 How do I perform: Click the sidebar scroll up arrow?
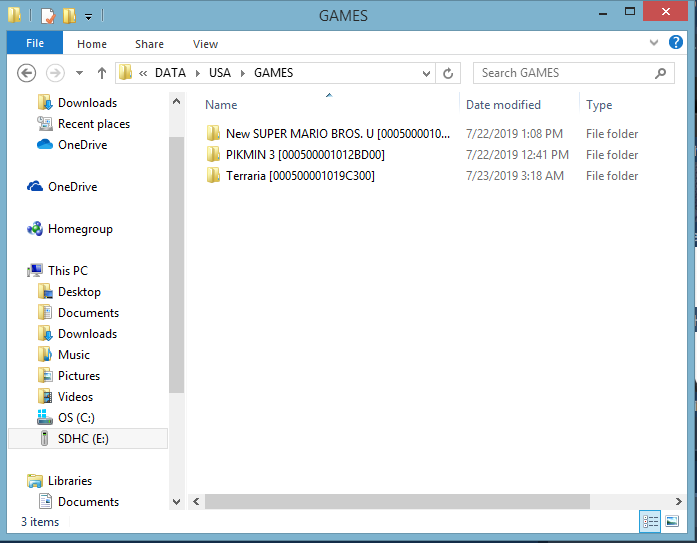pyautogui.click(x=176, y=102)
